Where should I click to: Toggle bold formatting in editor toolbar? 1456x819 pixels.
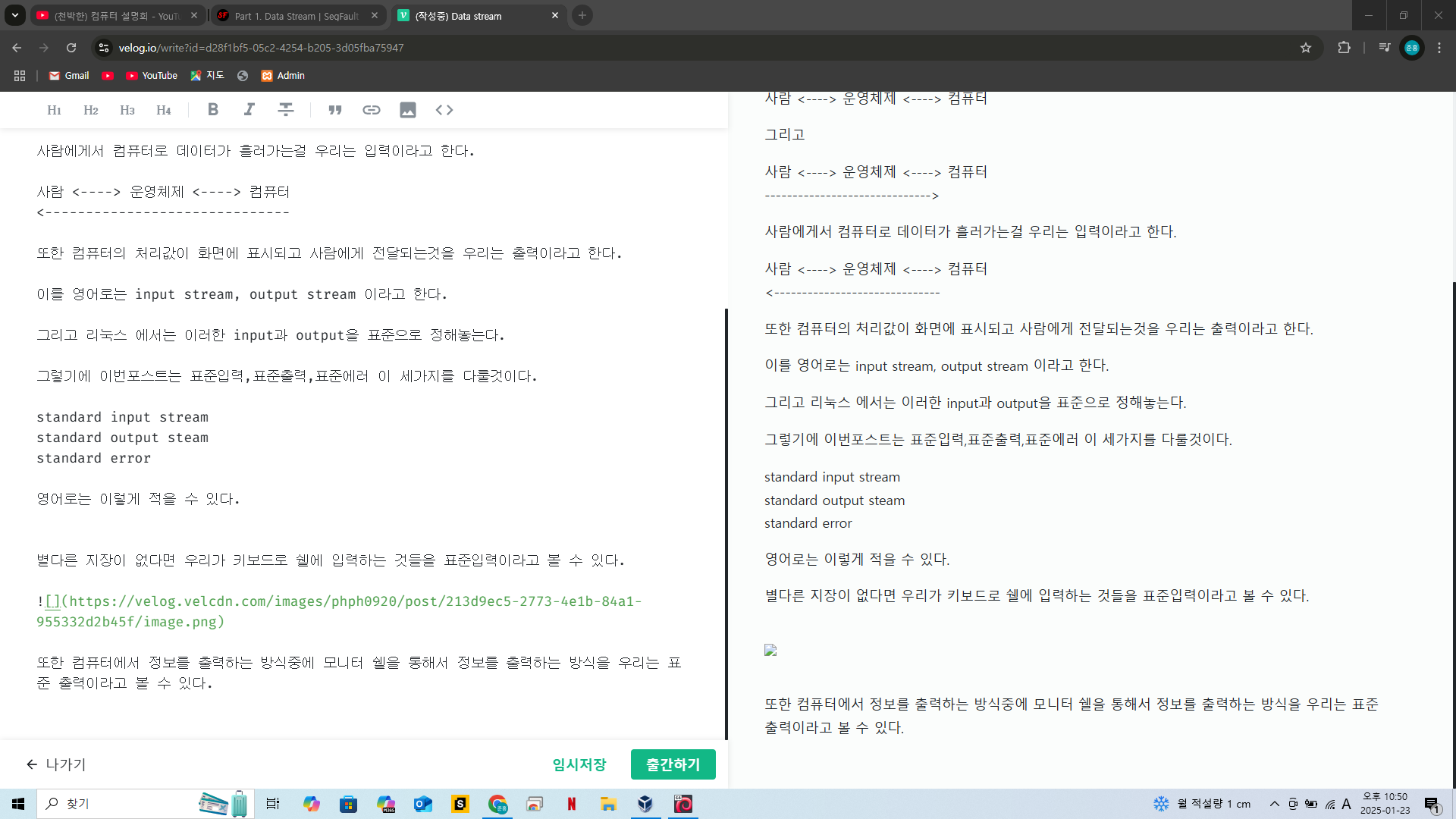click(x=213, y=110)
